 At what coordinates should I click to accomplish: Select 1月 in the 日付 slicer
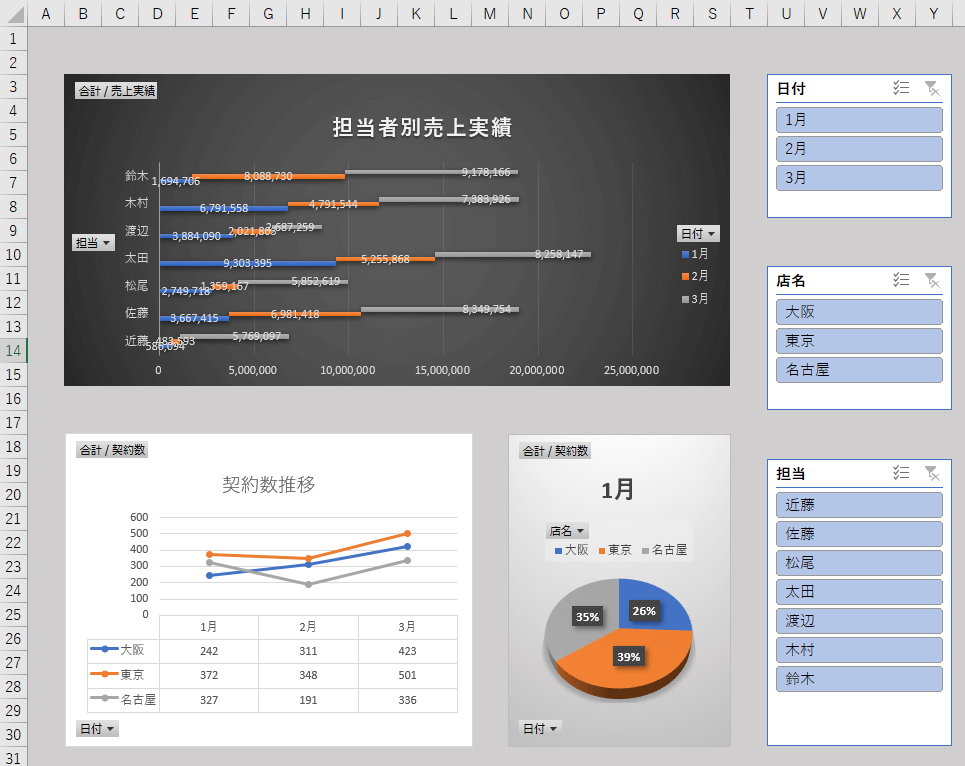(859, 120)
